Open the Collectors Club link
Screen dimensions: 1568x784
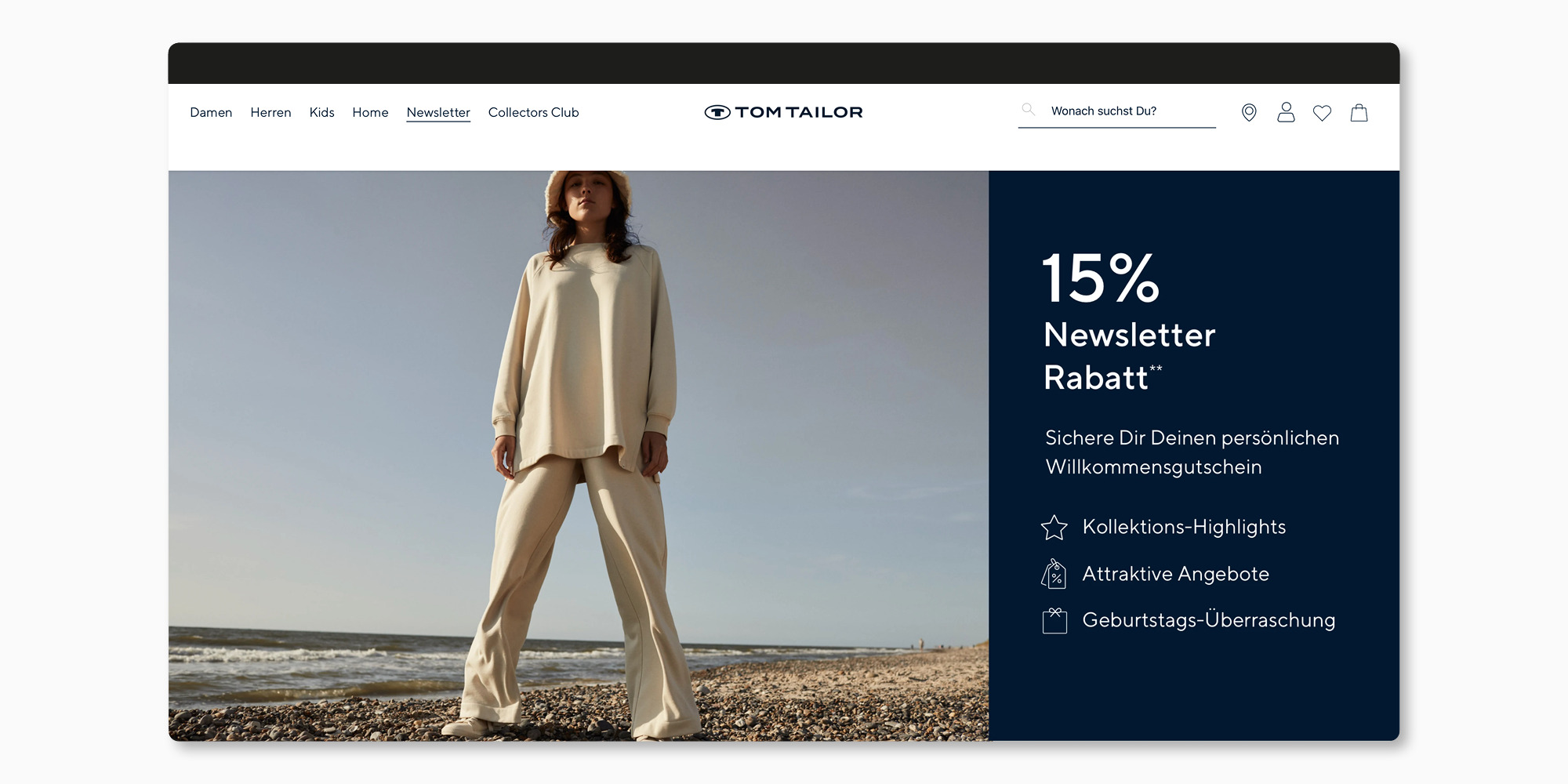tap(533, 112)
